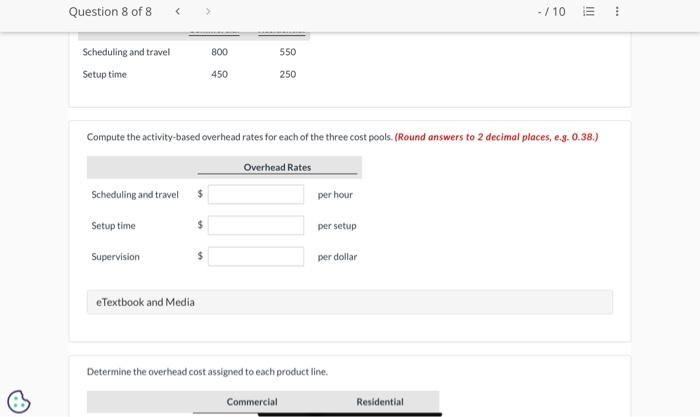Viewport: 700px width, 417px height.
Task: Go to previous question arrow
Action: coord(178,11)
